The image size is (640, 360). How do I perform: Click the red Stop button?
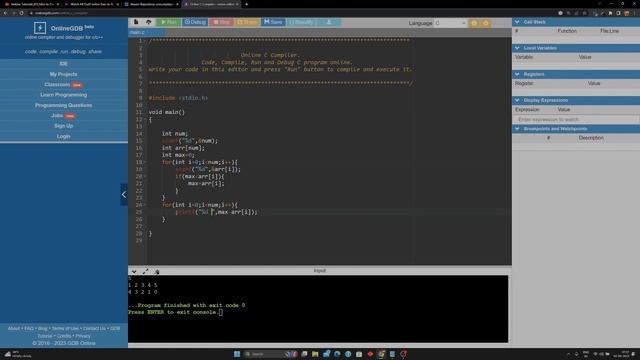point(222,22)
